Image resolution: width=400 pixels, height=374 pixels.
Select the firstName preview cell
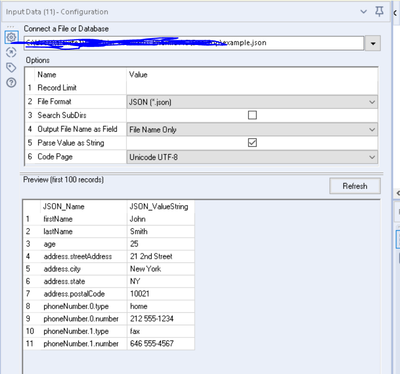click(x=84, y=219)
